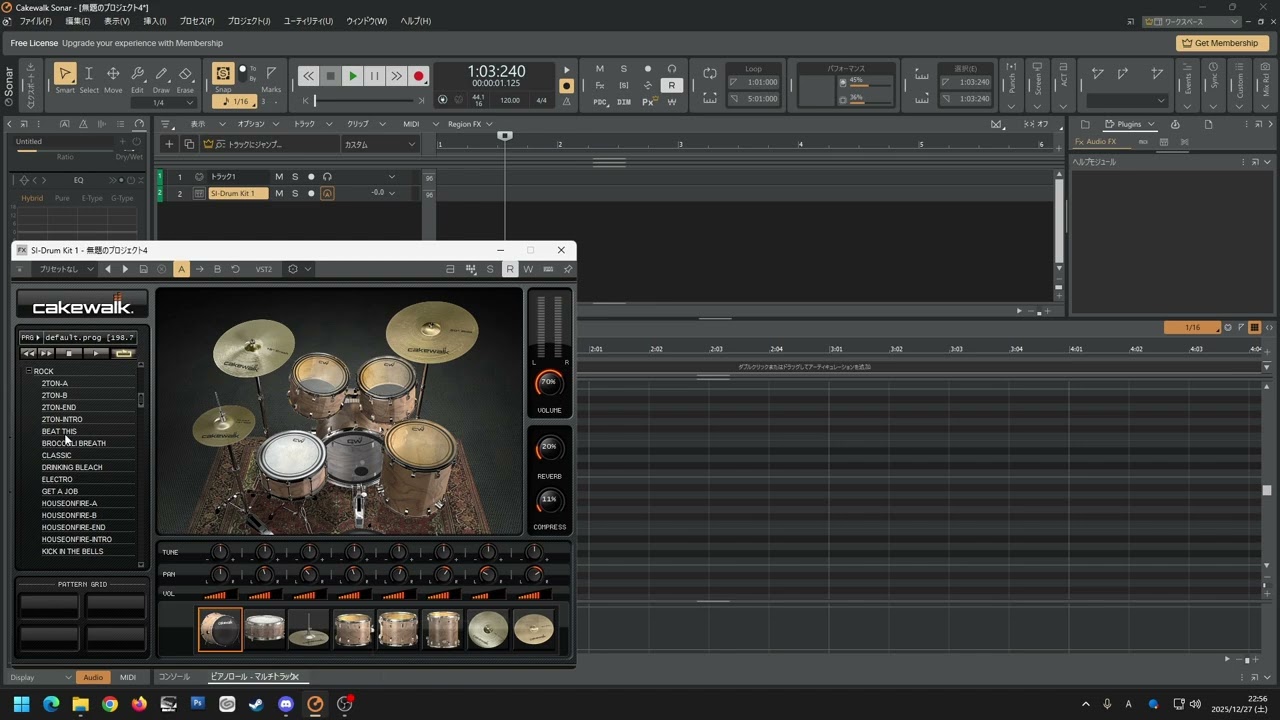Select the DRINKING BLEACH pattern
This screenshot has height=720, width=1280.
pos(72,467)
